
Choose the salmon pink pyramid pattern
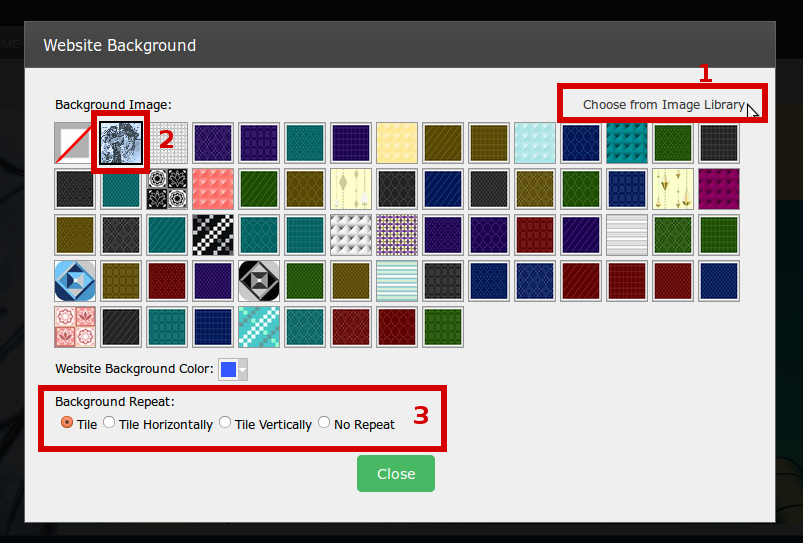(213, 189)
